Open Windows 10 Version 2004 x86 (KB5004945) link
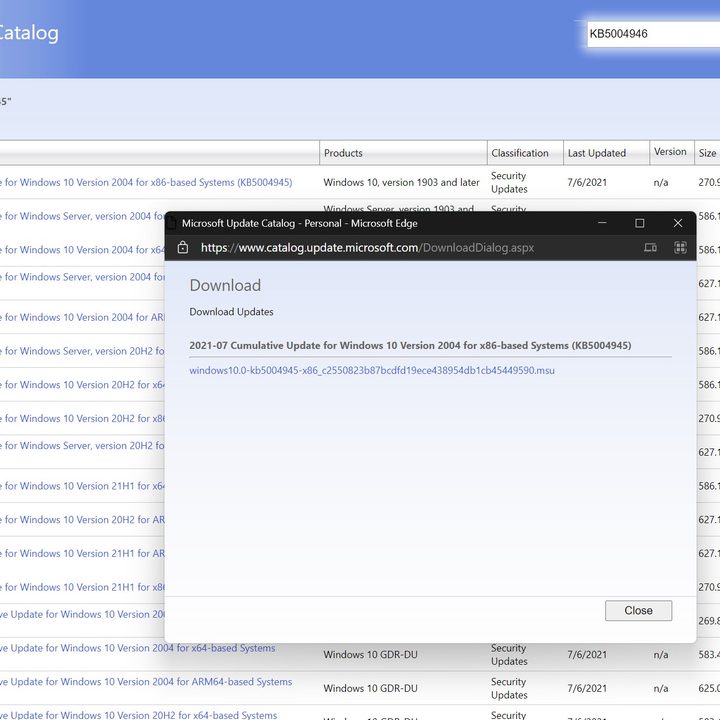The width and height of the screenshot is (720, 720). point(146,182)
